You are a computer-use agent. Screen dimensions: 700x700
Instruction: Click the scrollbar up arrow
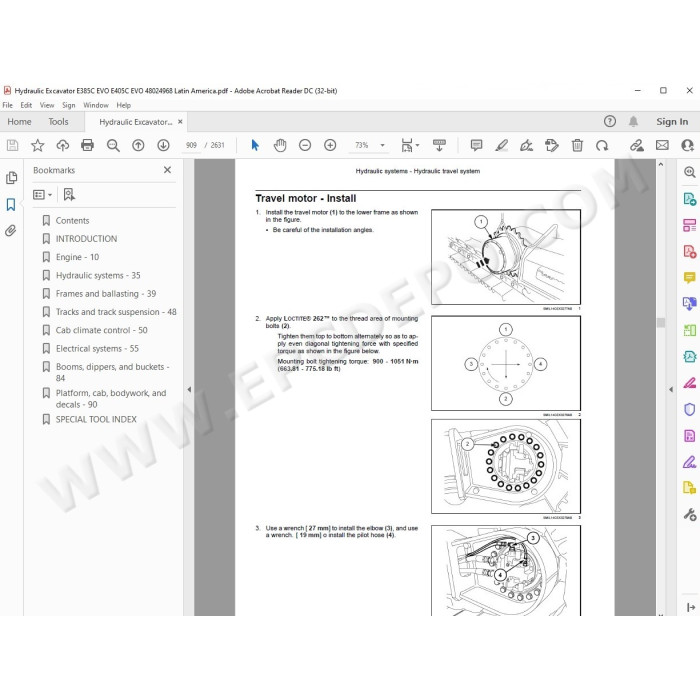[x=661, y=164]
